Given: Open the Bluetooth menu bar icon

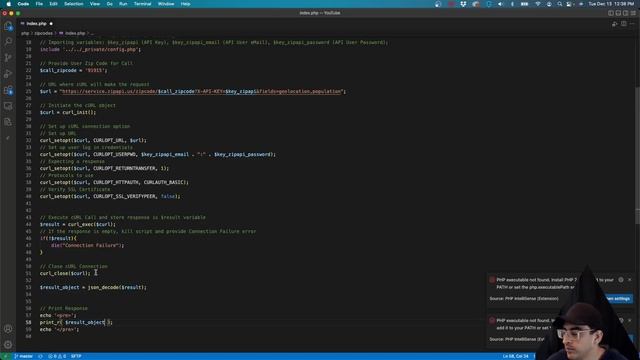Looking at the screenshot, I should 512,4.
